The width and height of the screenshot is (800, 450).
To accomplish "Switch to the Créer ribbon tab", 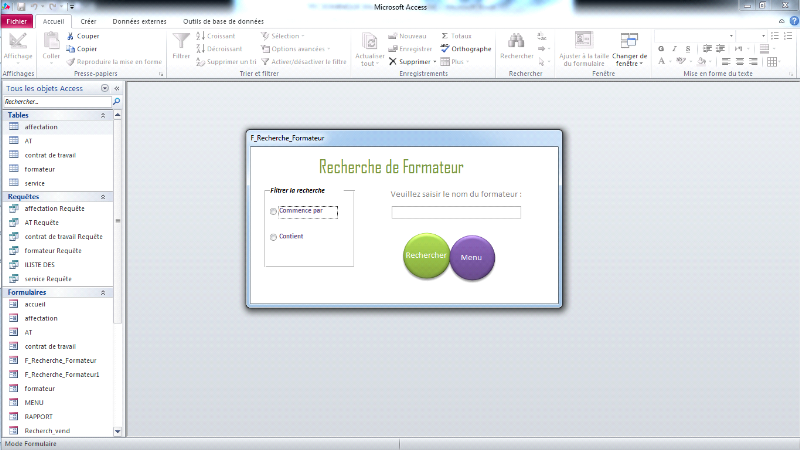I will click(x=89, y=20).
